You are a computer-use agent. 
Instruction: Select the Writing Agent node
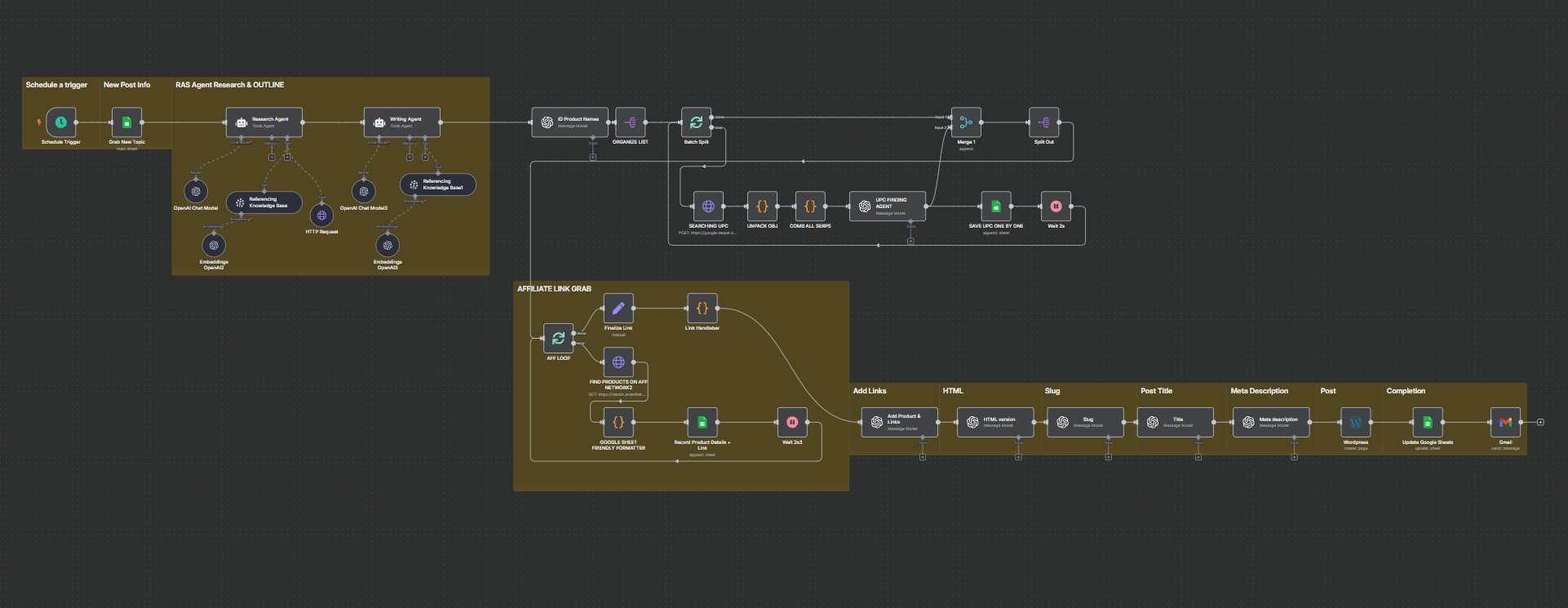(402, 122)
